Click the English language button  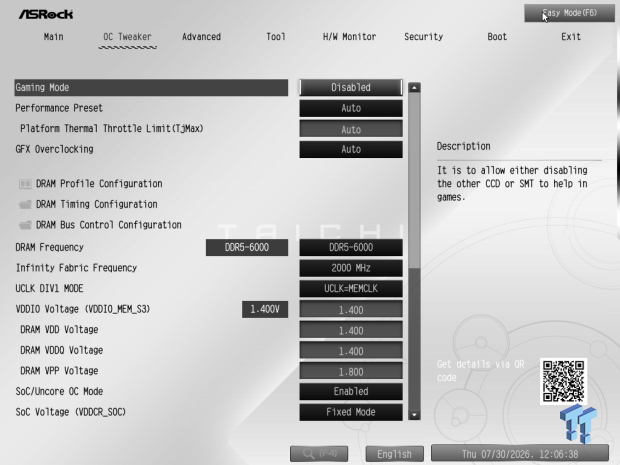[395, 454]
